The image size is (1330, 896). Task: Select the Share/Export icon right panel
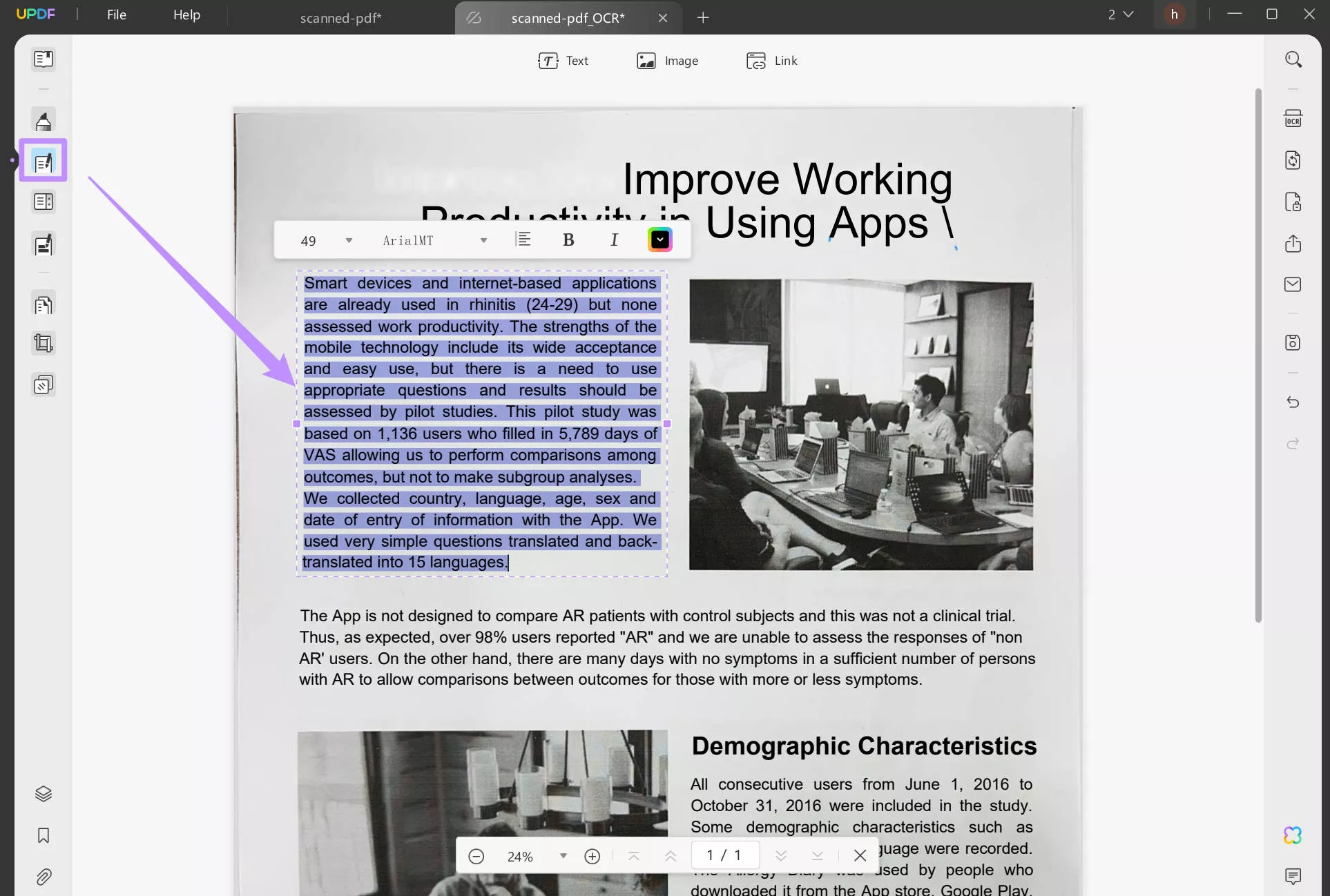1293,244
